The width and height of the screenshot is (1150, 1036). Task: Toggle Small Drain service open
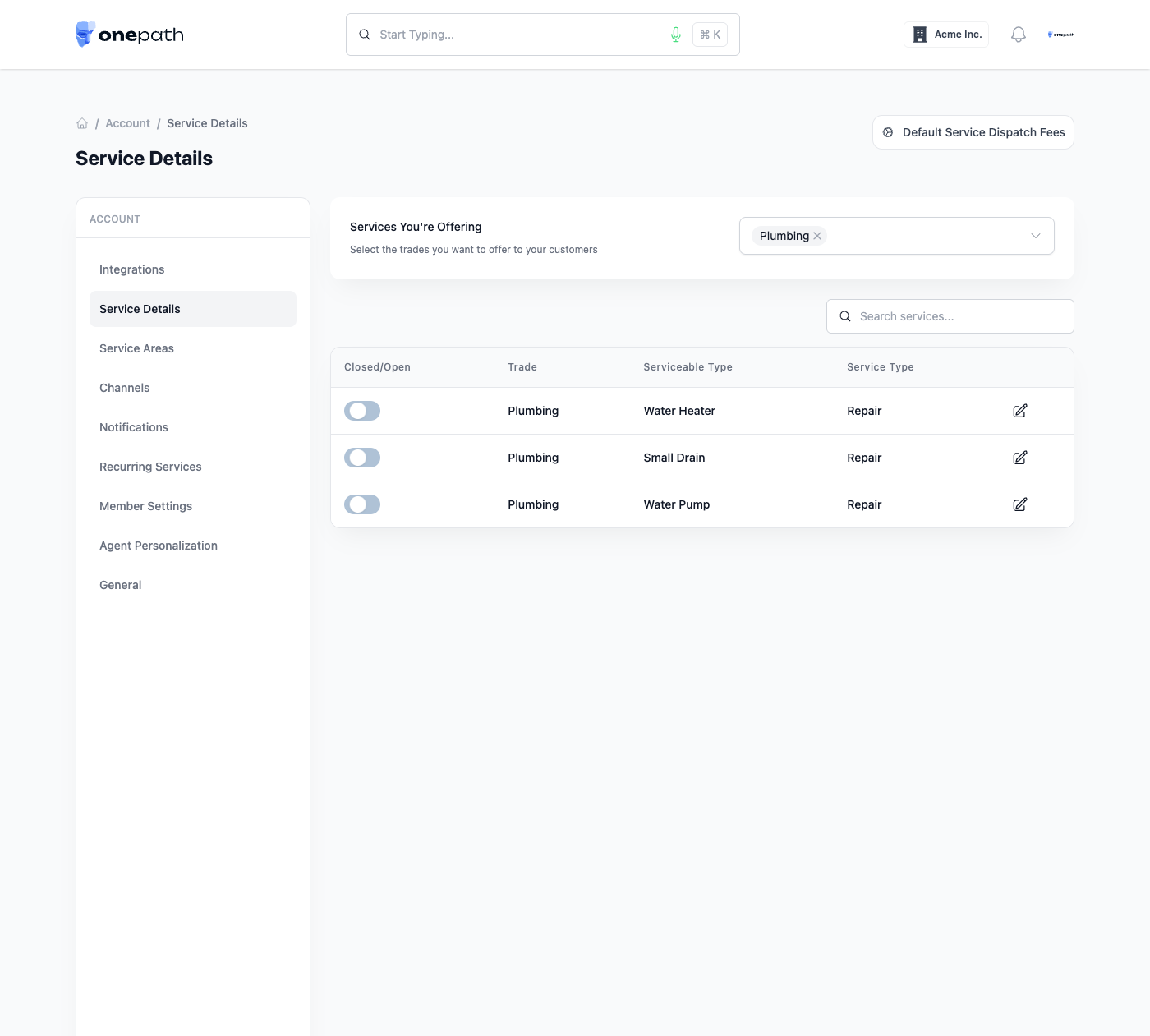362,458
